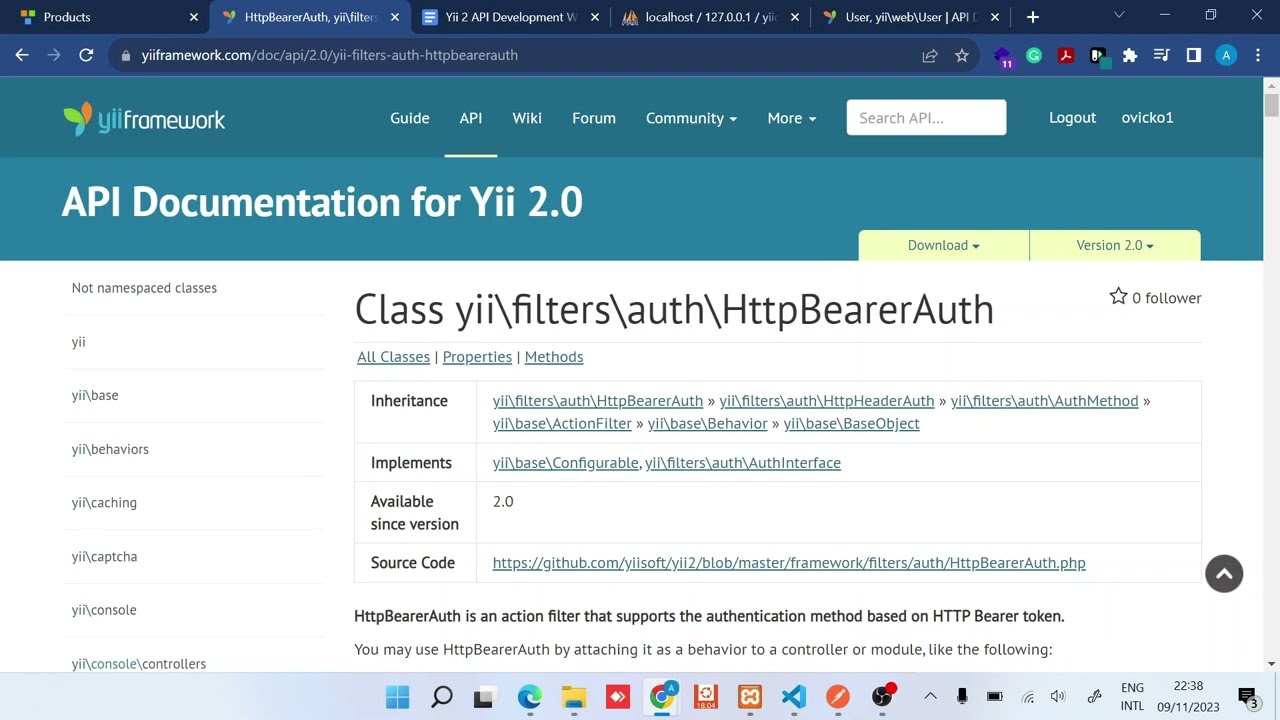Click the Yii Framework logo
This screenshot has height=720, width=1280.
pos(144,119)
